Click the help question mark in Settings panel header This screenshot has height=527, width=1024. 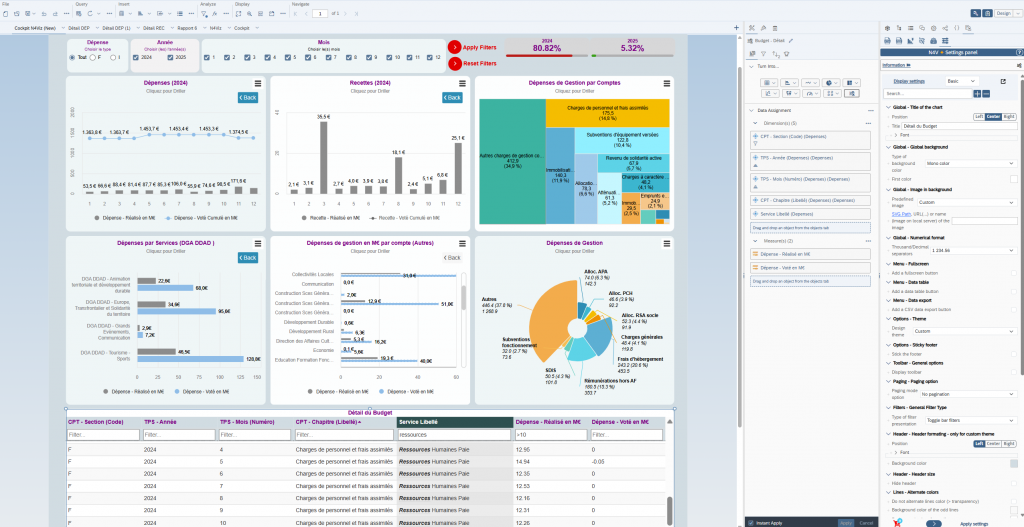1019,52
